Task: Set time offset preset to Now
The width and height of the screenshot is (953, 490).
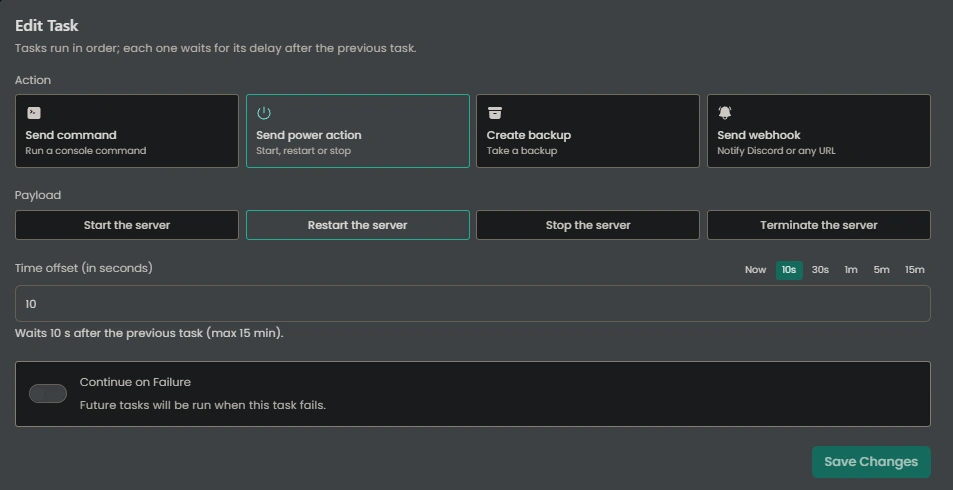Action: click(755, 270)
